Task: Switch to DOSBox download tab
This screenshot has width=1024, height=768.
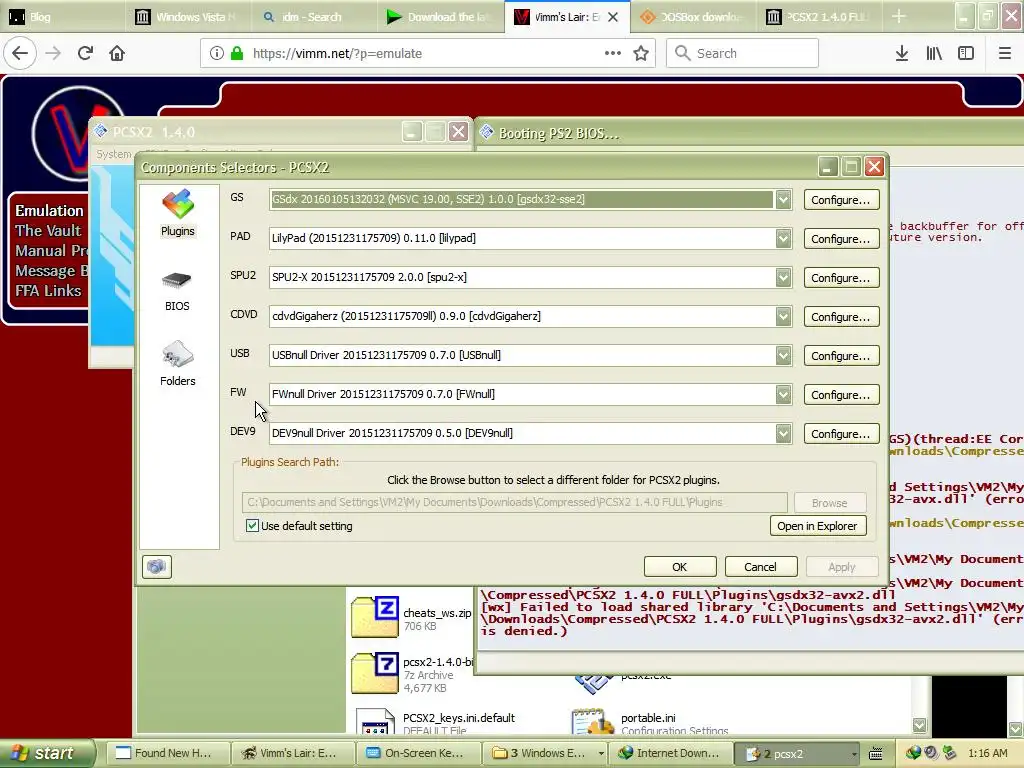Action: tap(694, 16)
